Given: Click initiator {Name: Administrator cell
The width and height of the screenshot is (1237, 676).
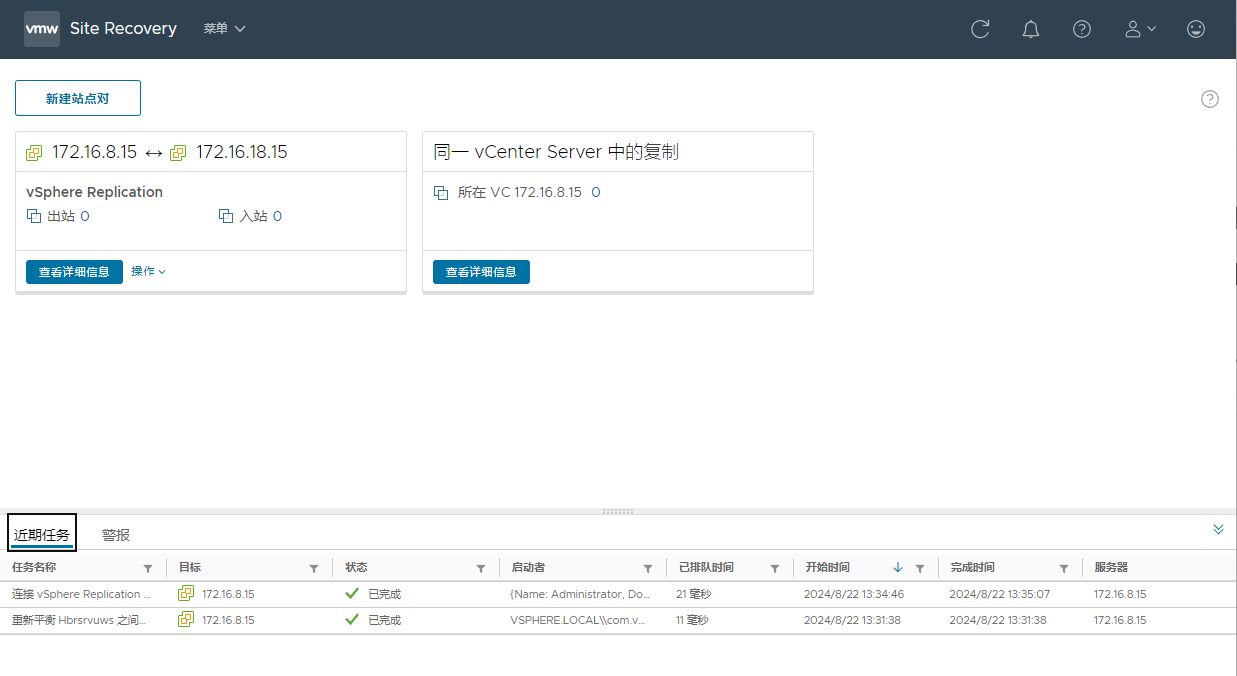Looking at the screenshot, I should click(x=580, y=594).
